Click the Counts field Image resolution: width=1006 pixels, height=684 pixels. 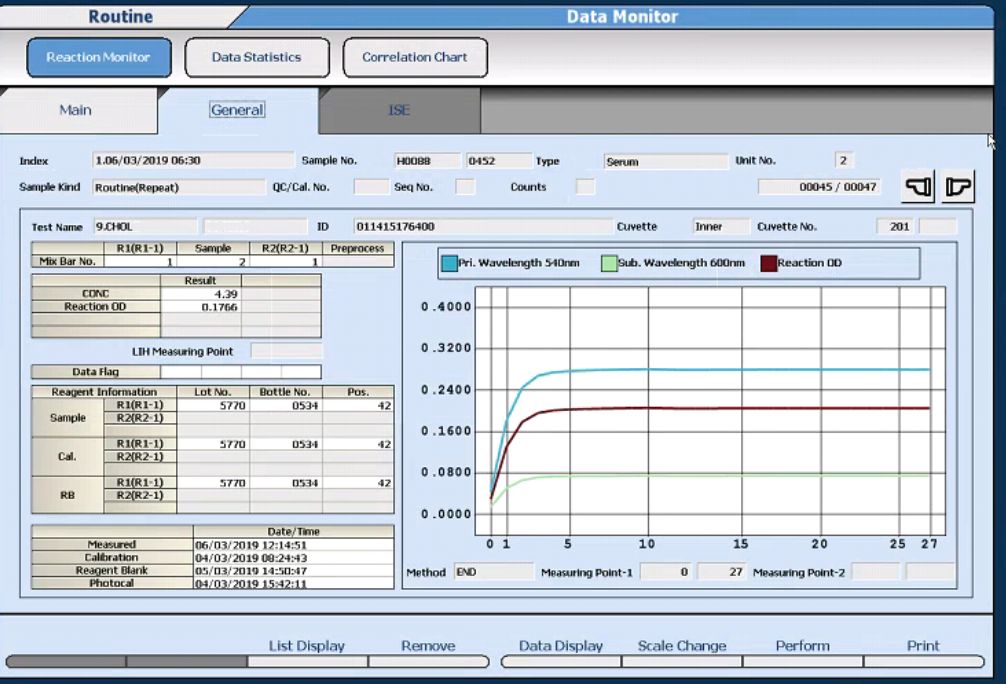585,187
